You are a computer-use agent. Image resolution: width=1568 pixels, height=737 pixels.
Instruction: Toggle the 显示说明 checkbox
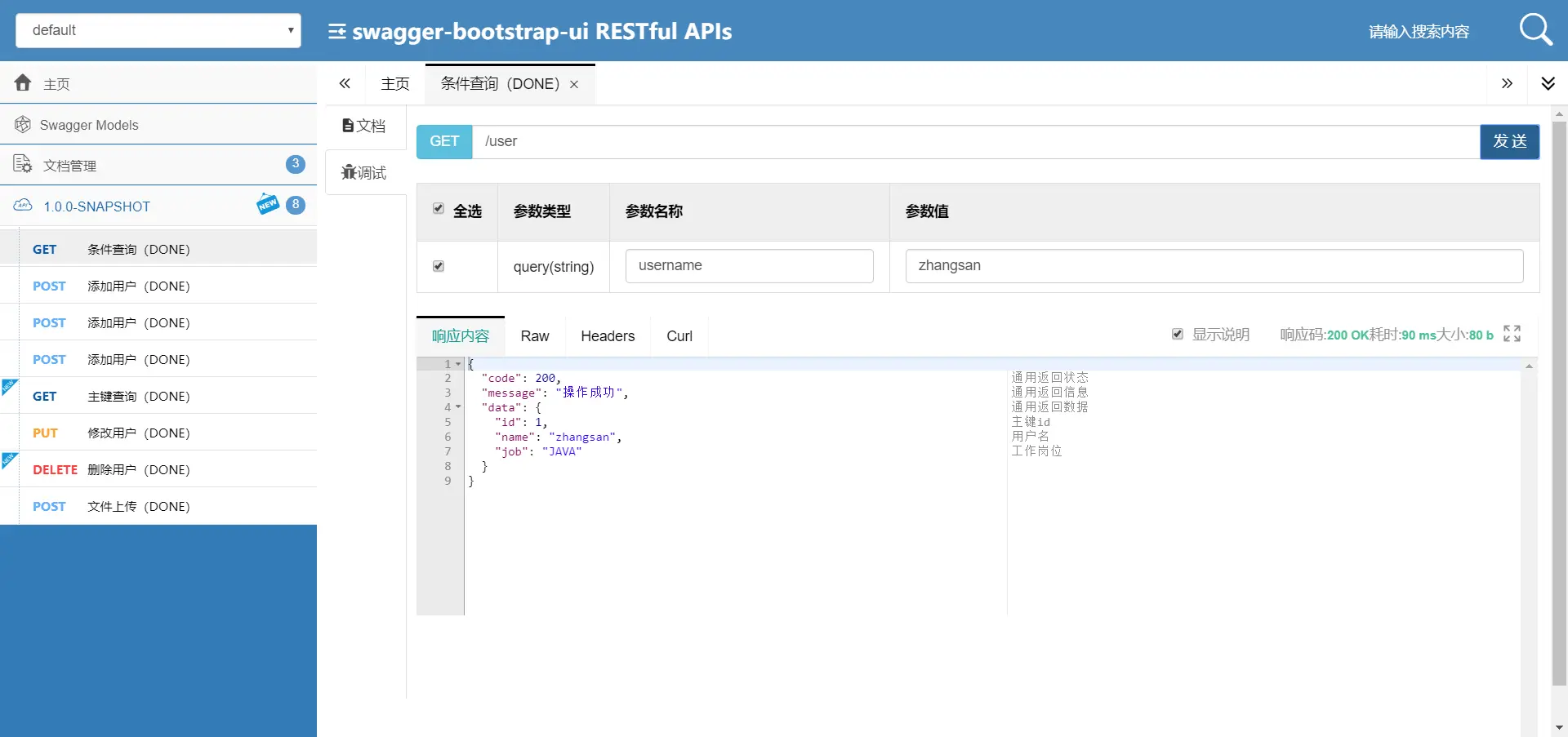coord(1178,334)
